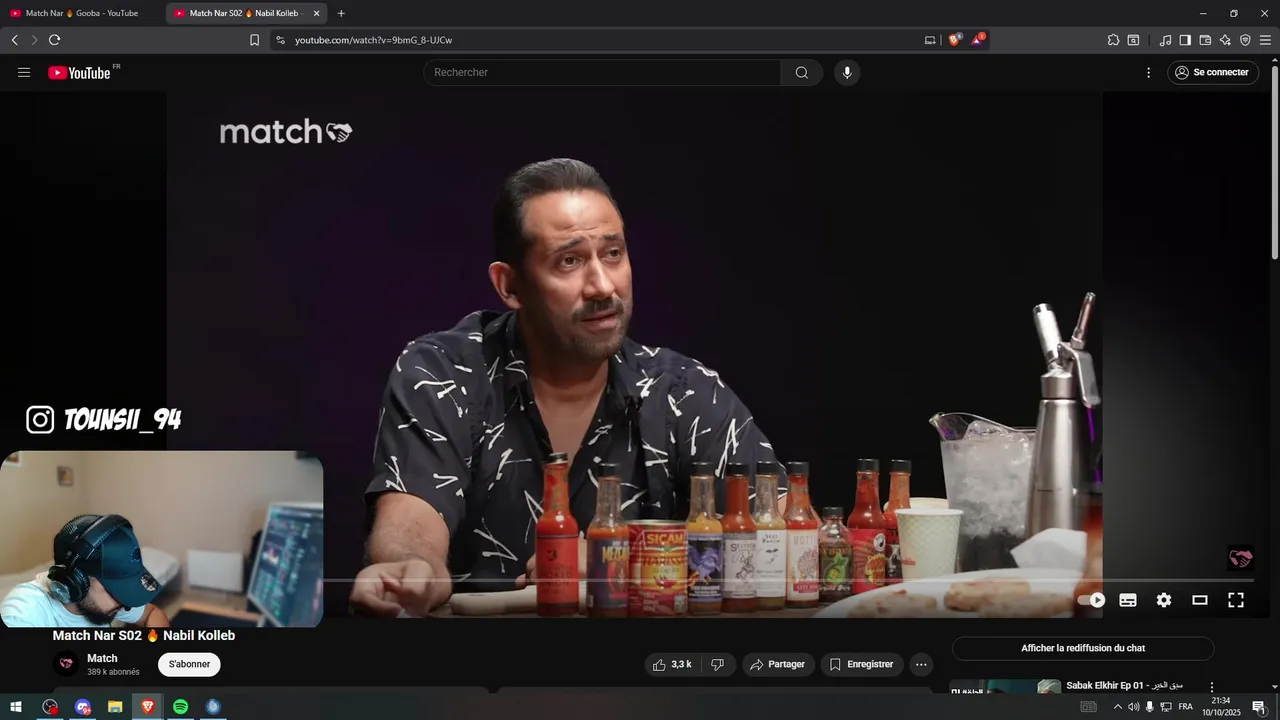Open the clock showing 21:34
The width and height of the screenshot is (1280, 720).
[1220, 707]
